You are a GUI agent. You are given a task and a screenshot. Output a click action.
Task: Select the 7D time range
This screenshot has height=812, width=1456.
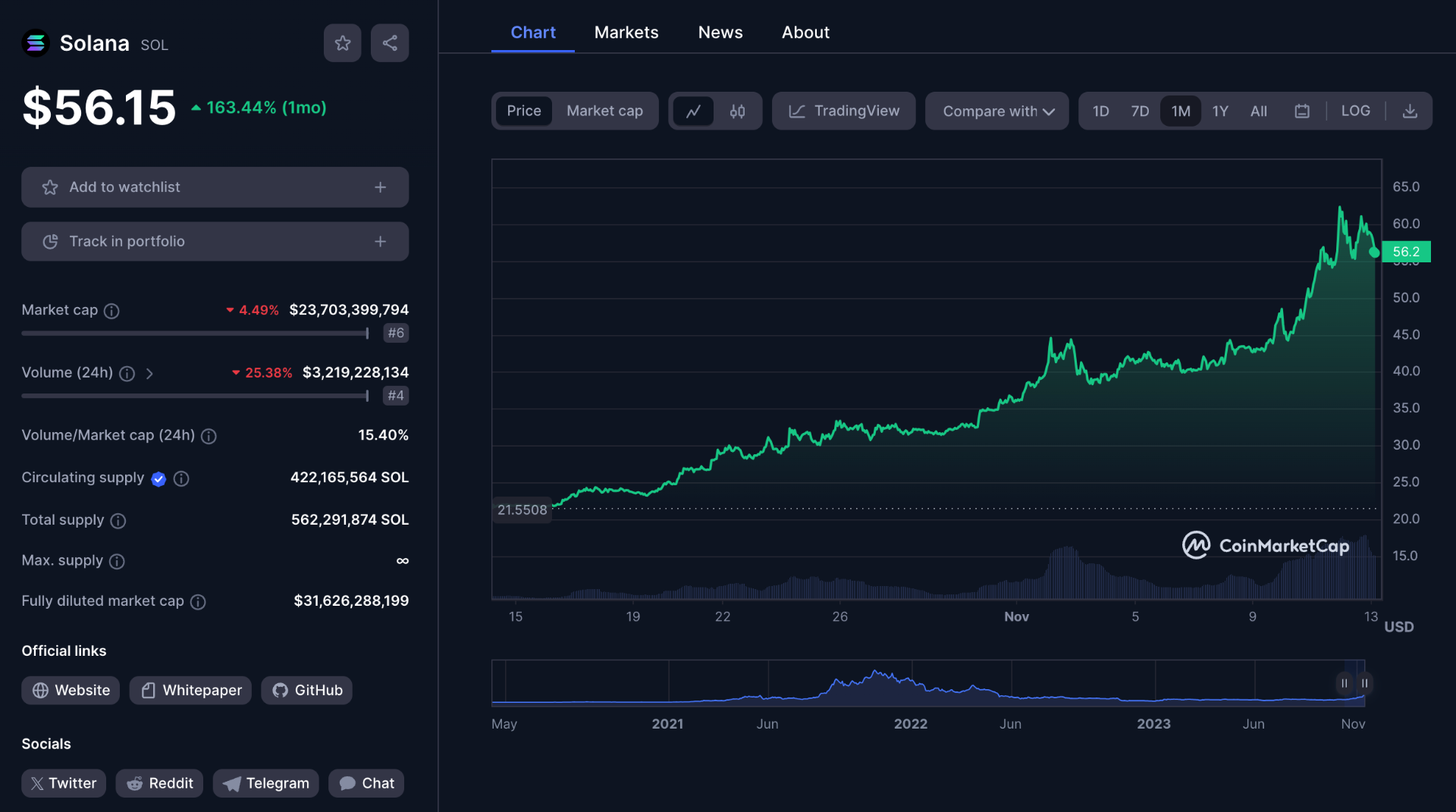1140,111
